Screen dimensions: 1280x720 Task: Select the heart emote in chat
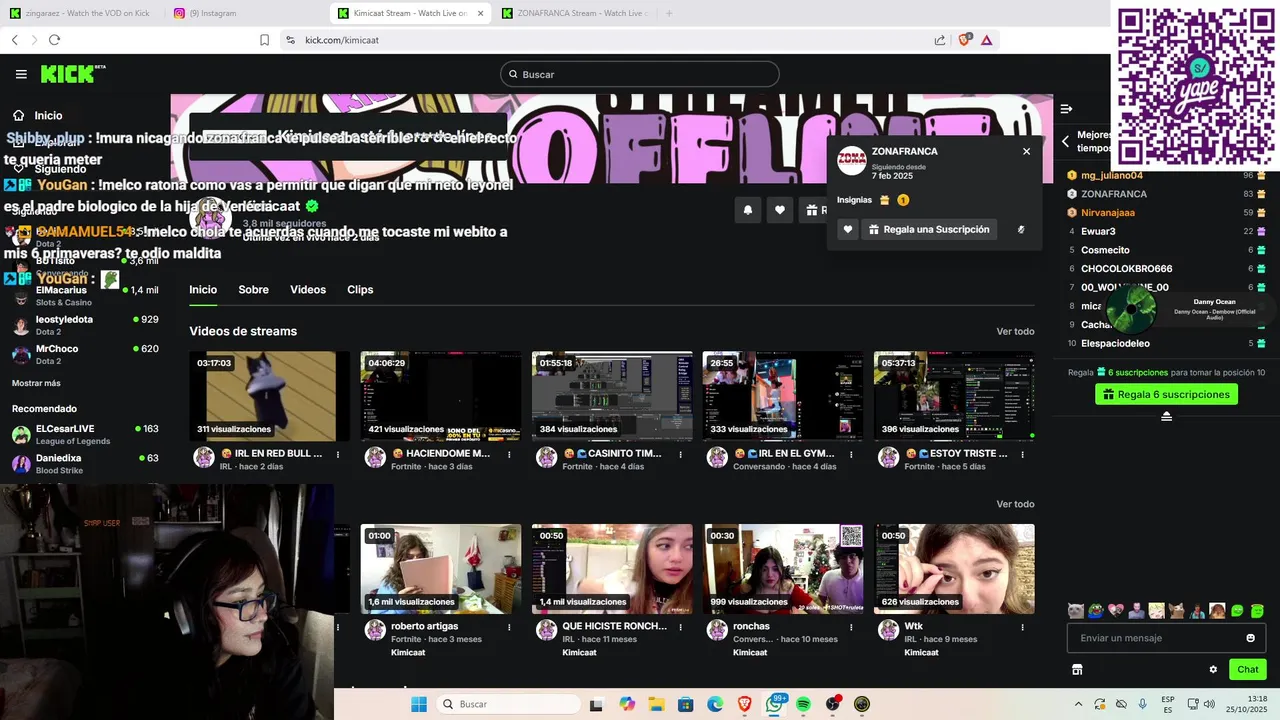pyautogui.click(x=1116, y=611)
